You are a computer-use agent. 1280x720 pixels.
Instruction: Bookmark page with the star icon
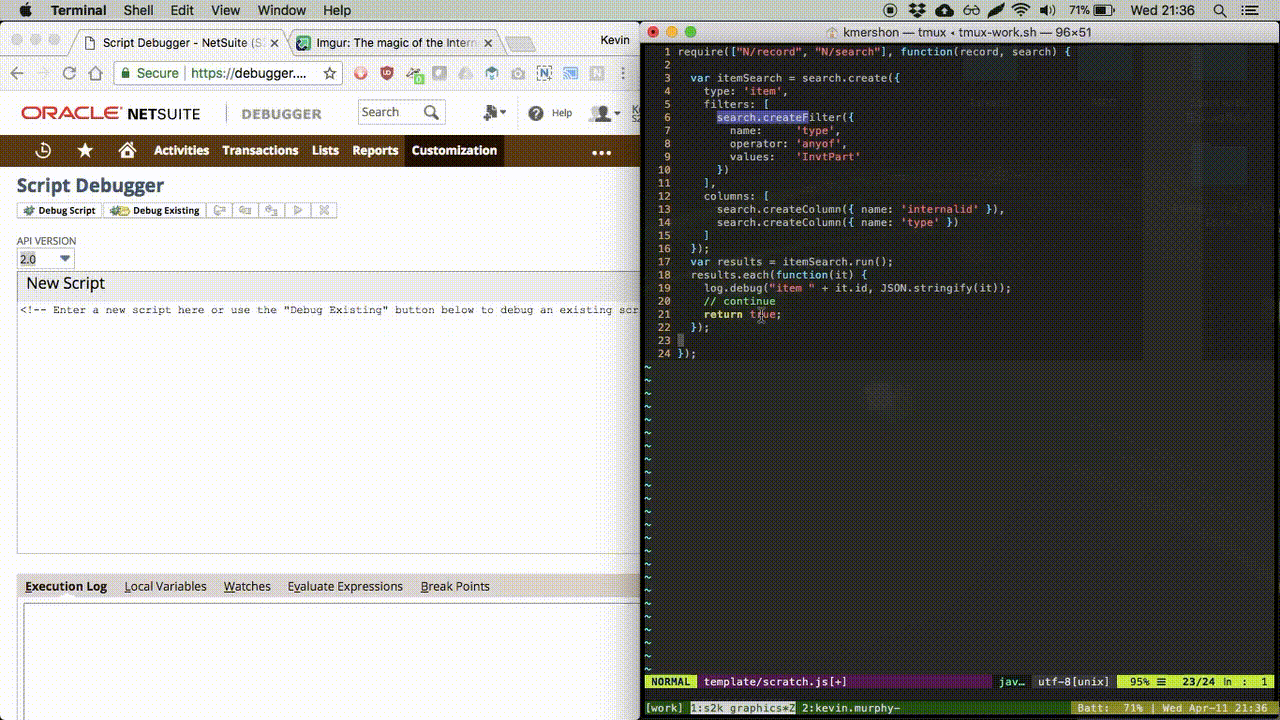329,73
